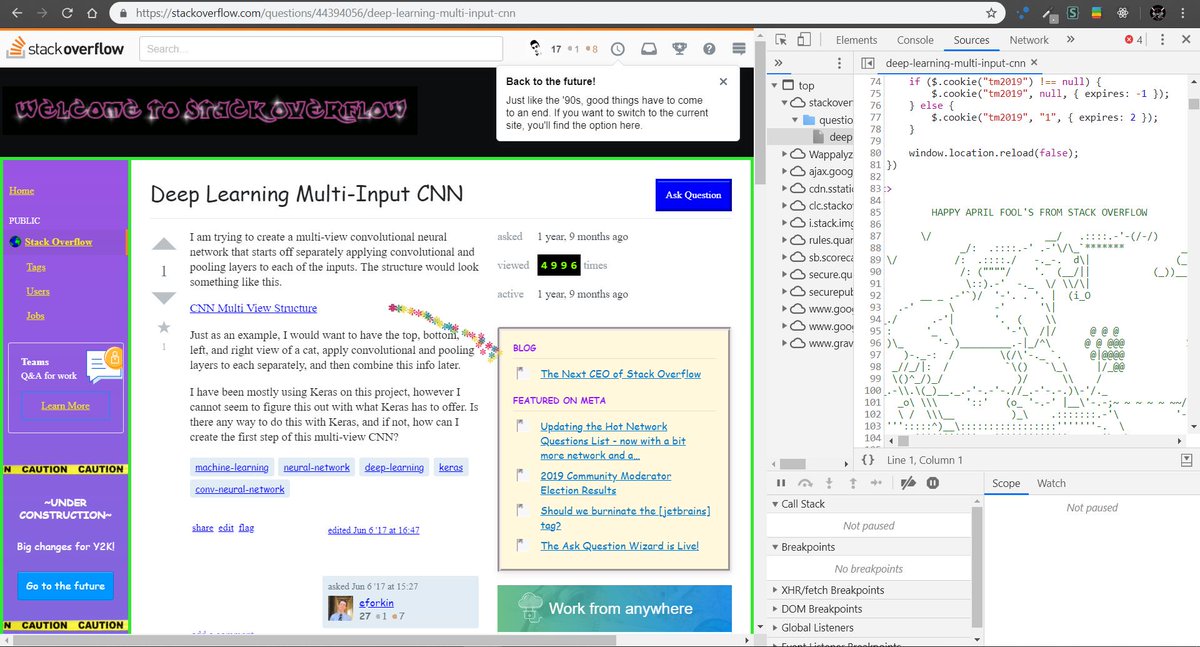
Task: Show more DevTools tabs
Action: tap(1070, 40)
